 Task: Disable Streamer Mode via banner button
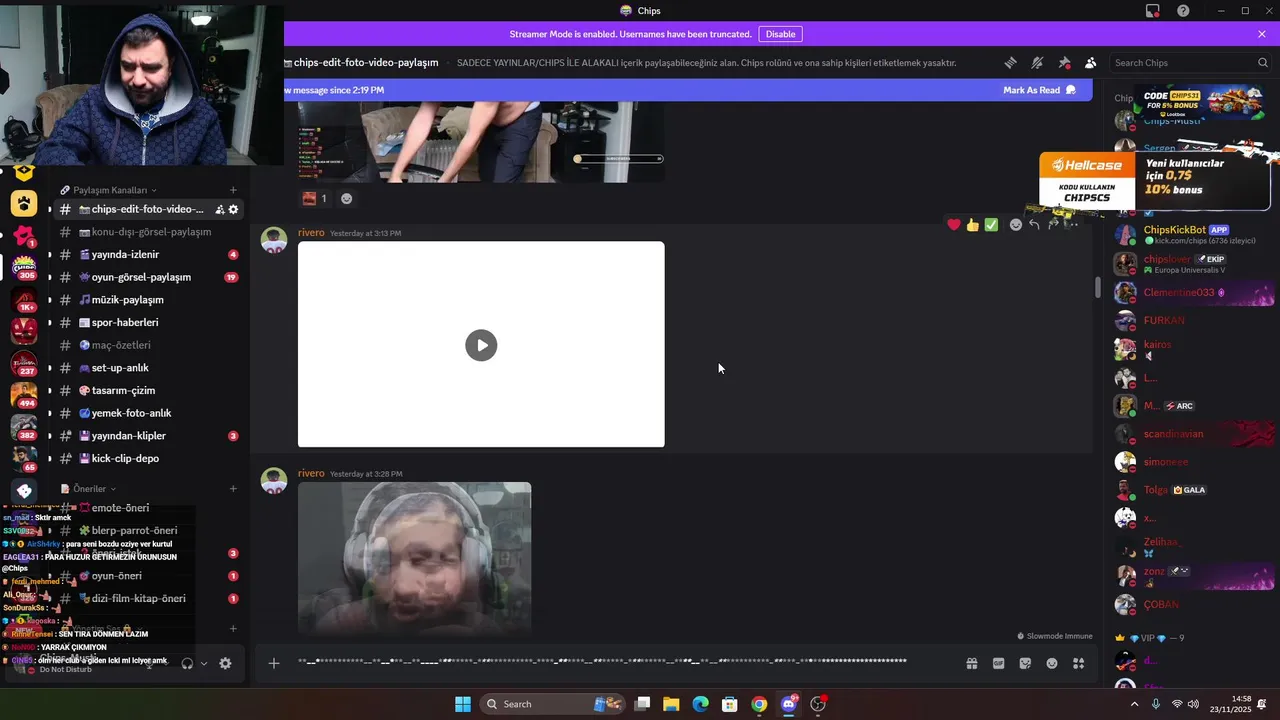(x=780, y=34)
